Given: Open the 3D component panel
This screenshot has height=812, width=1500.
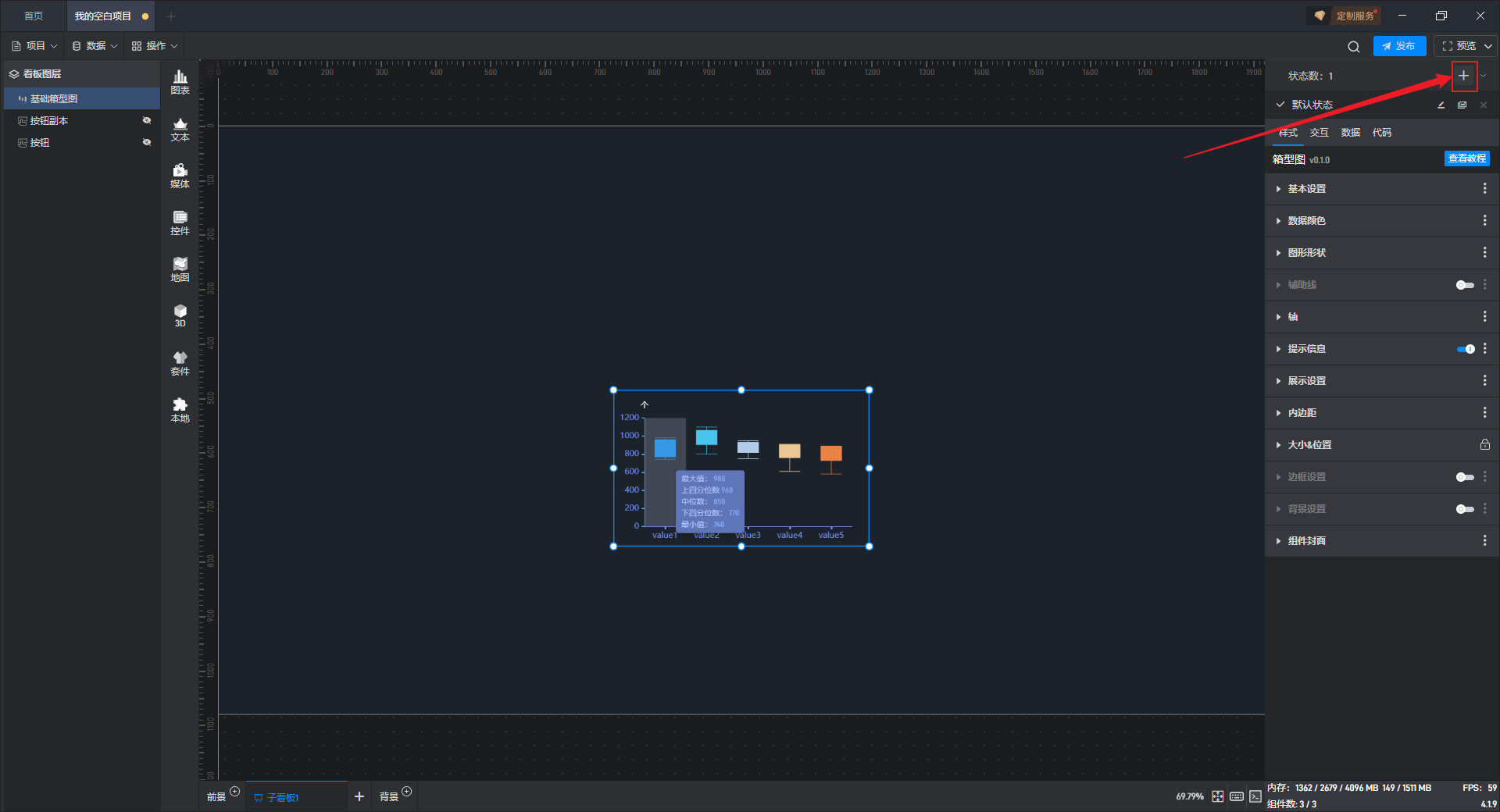Looking at the screenshot, I should click(180, 315).
